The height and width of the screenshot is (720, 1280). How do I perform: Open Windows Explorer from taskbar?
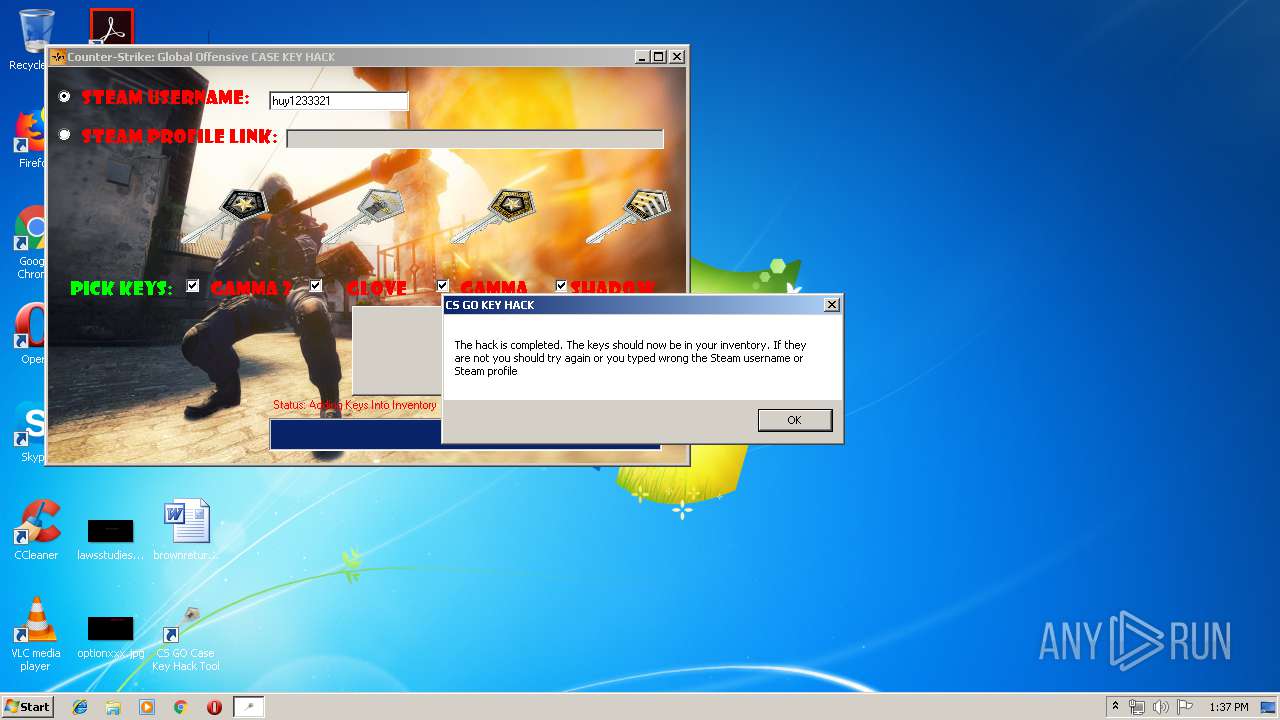[x=113, y=707]
